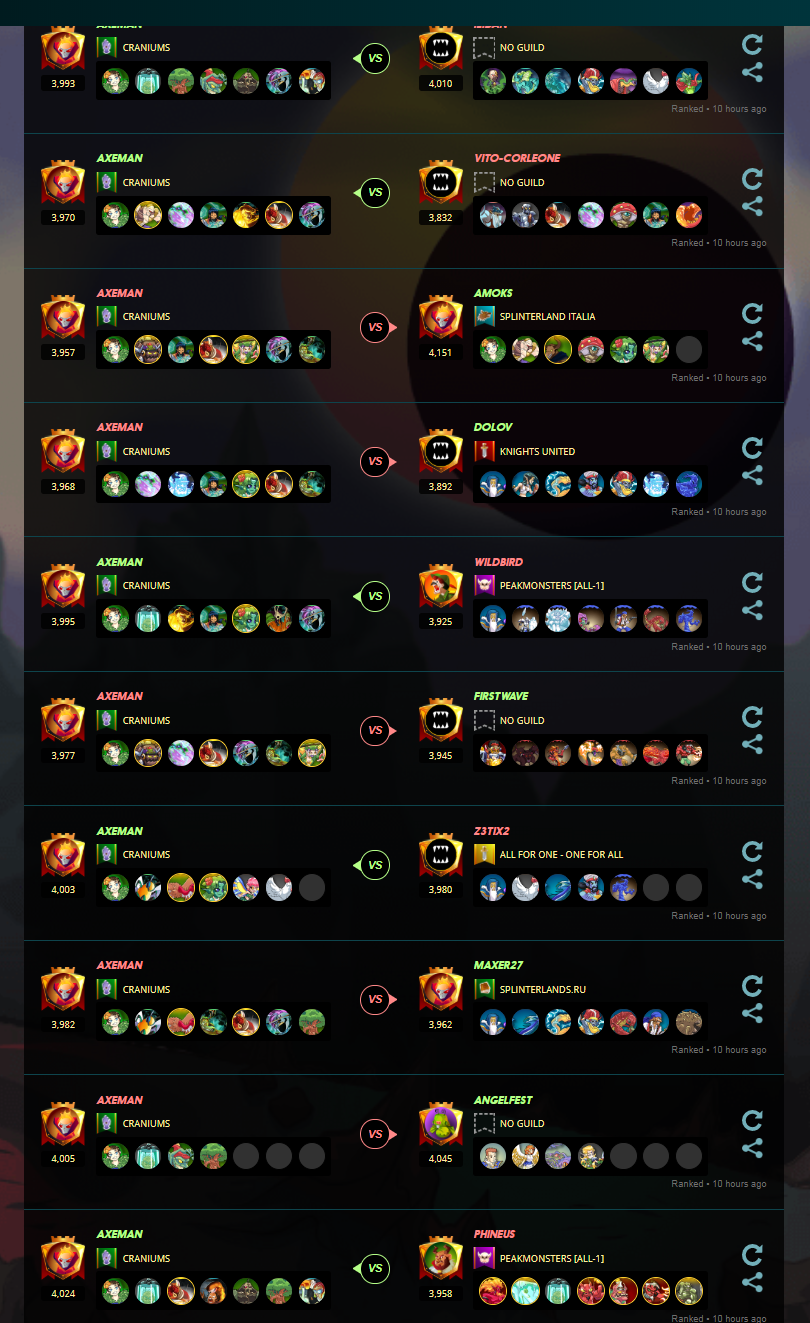Click the SPLINTERLAND ITALIA guild name
Viewport: 810px width, 1323px height.
click(x=547, y=317)
